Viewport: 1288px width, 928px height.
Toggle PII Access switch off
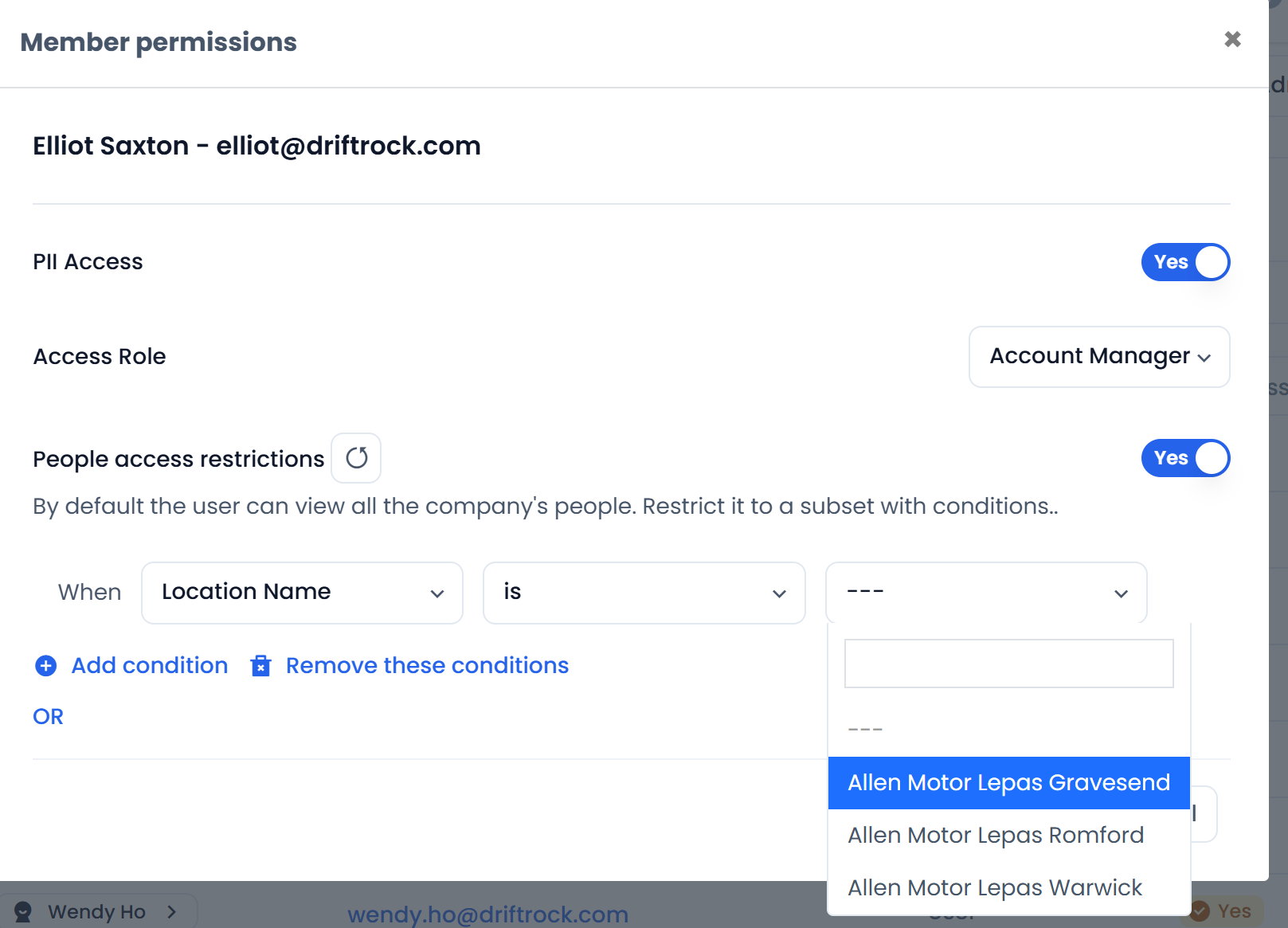[x=1185, y=262]
